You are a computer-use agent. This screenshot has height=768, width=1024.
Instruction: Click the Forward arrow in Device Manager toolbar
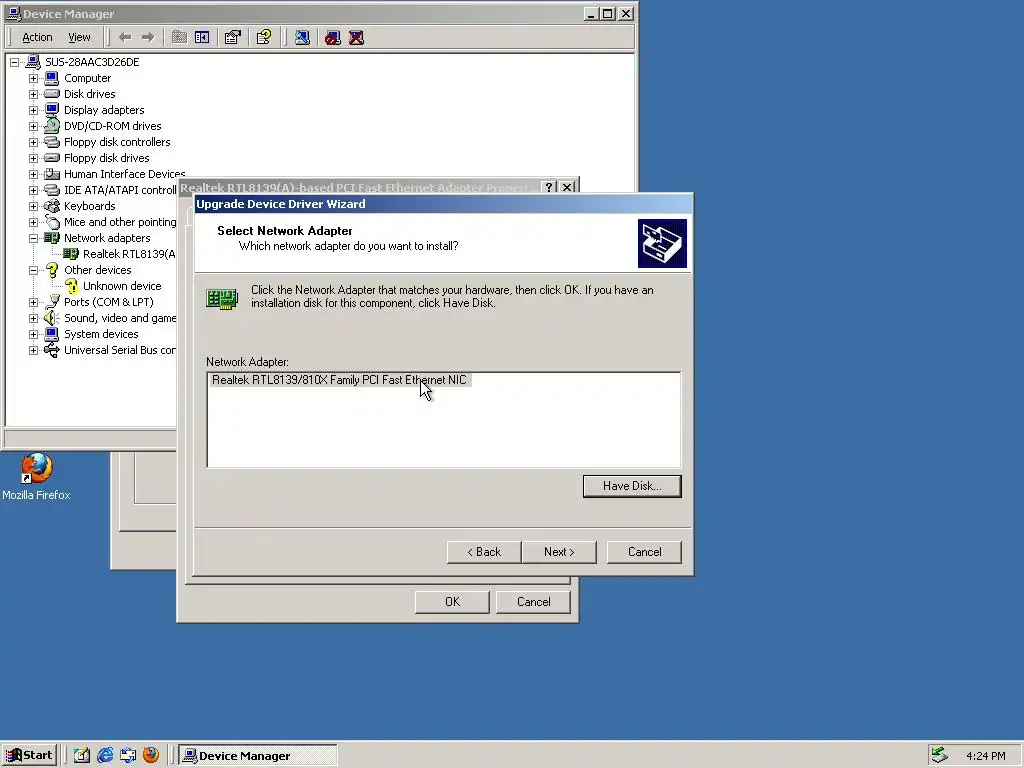pyautogui.click(x=148, y=37)
